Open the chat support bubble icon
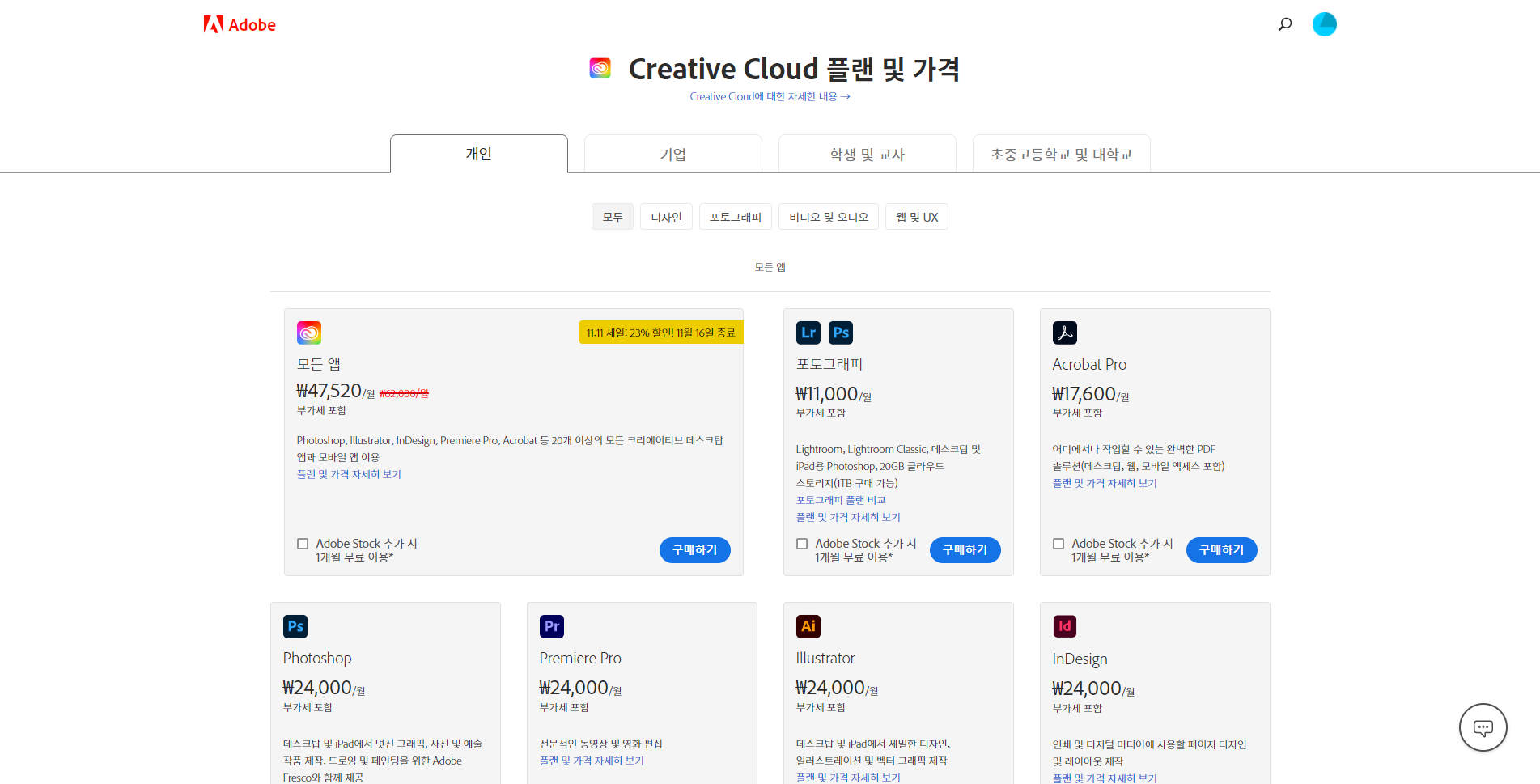 pos(1483,727)
